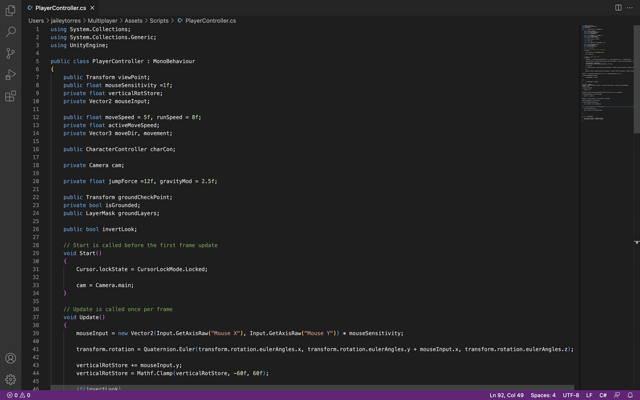Click 'UnityEngine' on line 3
This screenshot has height=400, width=640.
point(87,45)
